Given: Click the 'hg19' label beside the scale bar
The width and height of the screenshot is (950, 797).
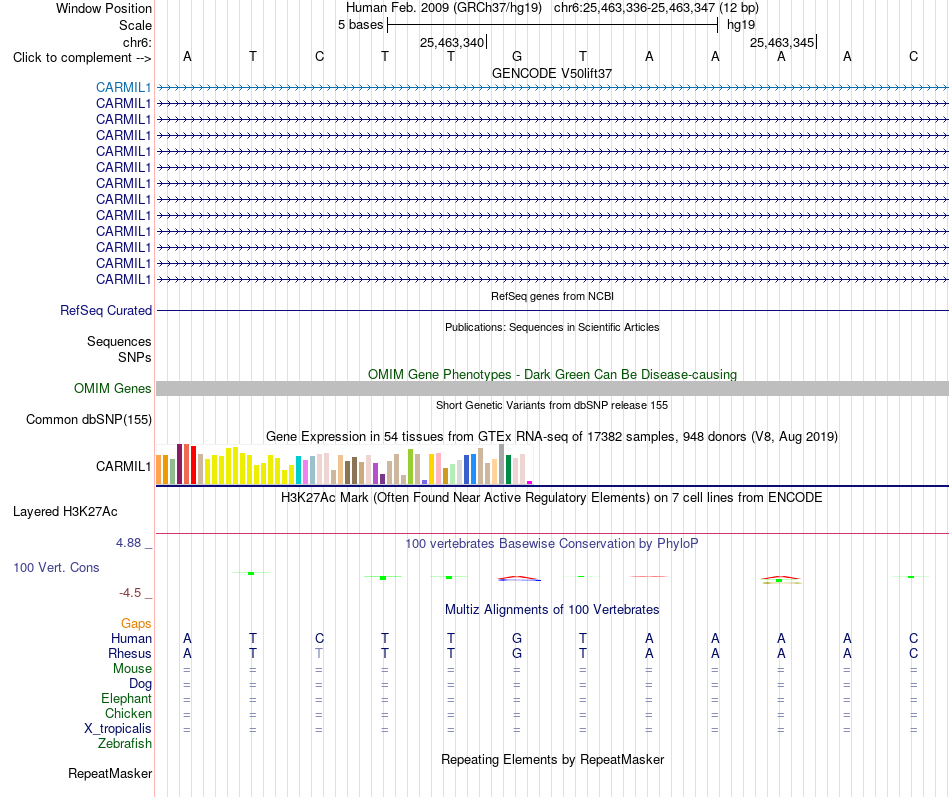Looking at the screenshot, I should click(x=741, y=25).
